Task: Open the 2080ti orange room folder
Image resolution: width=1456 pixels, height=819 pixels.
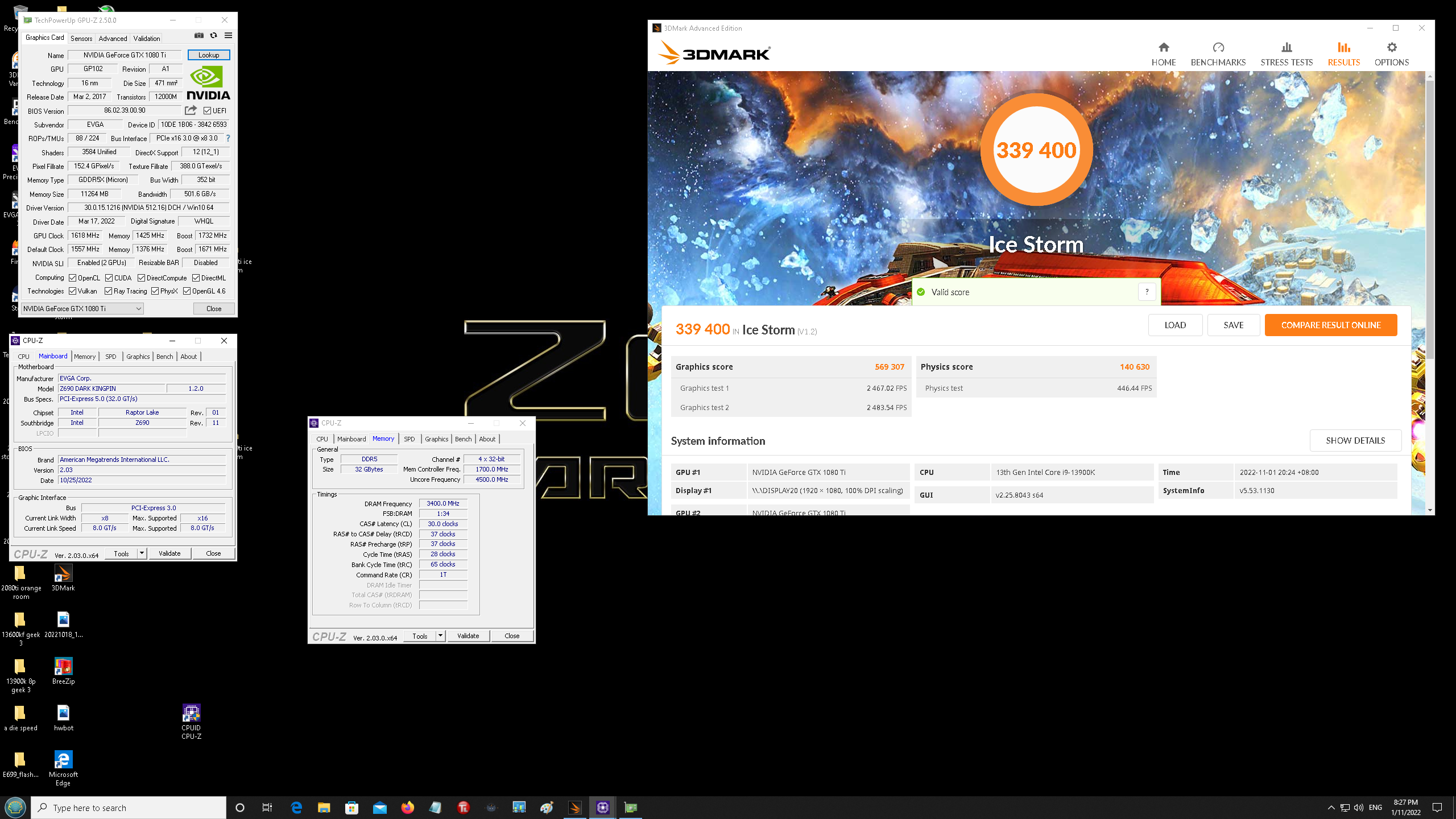Action: (21, 582)
